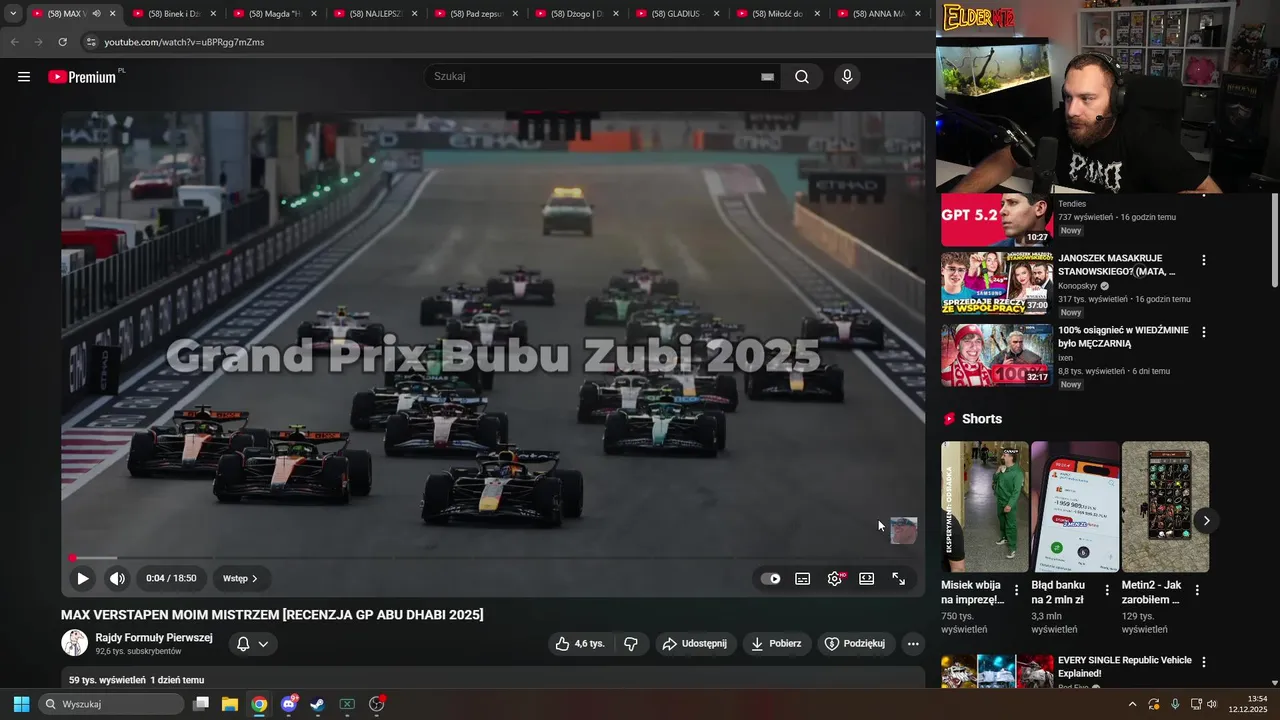Open the YouTube guide hamburger menu

(24, 77)
